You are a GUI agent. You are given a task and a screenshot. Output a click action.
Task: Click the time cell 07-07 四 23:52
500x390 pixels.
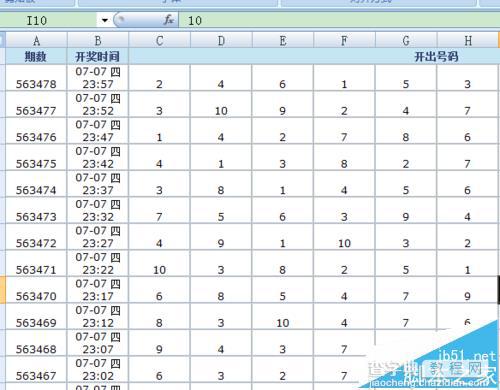click(98, 104)
